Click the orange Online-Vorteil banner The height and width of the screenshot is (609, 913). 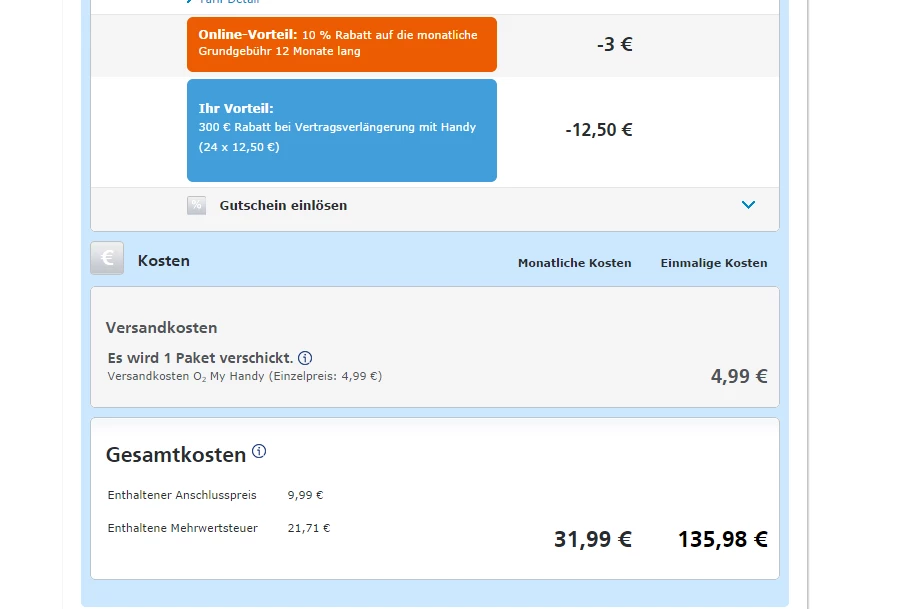(x=341, y=43)
